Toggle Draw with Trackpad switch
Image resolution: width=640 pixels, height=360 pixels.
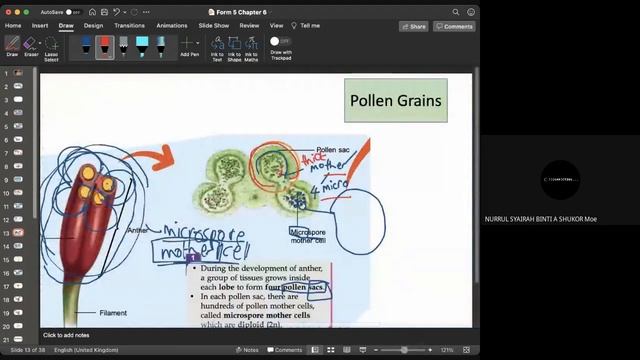tap(280, 41)
